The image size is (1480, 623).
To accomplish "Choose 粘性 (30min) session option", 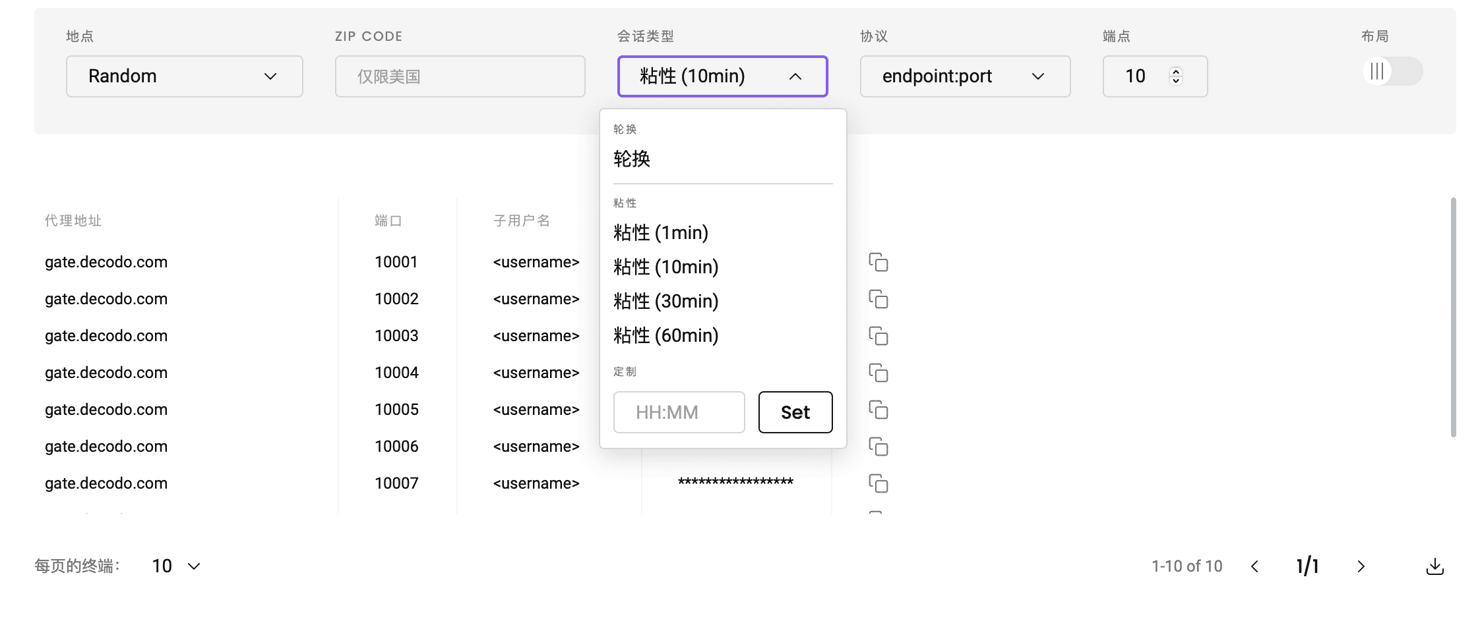I will [666, 301].
